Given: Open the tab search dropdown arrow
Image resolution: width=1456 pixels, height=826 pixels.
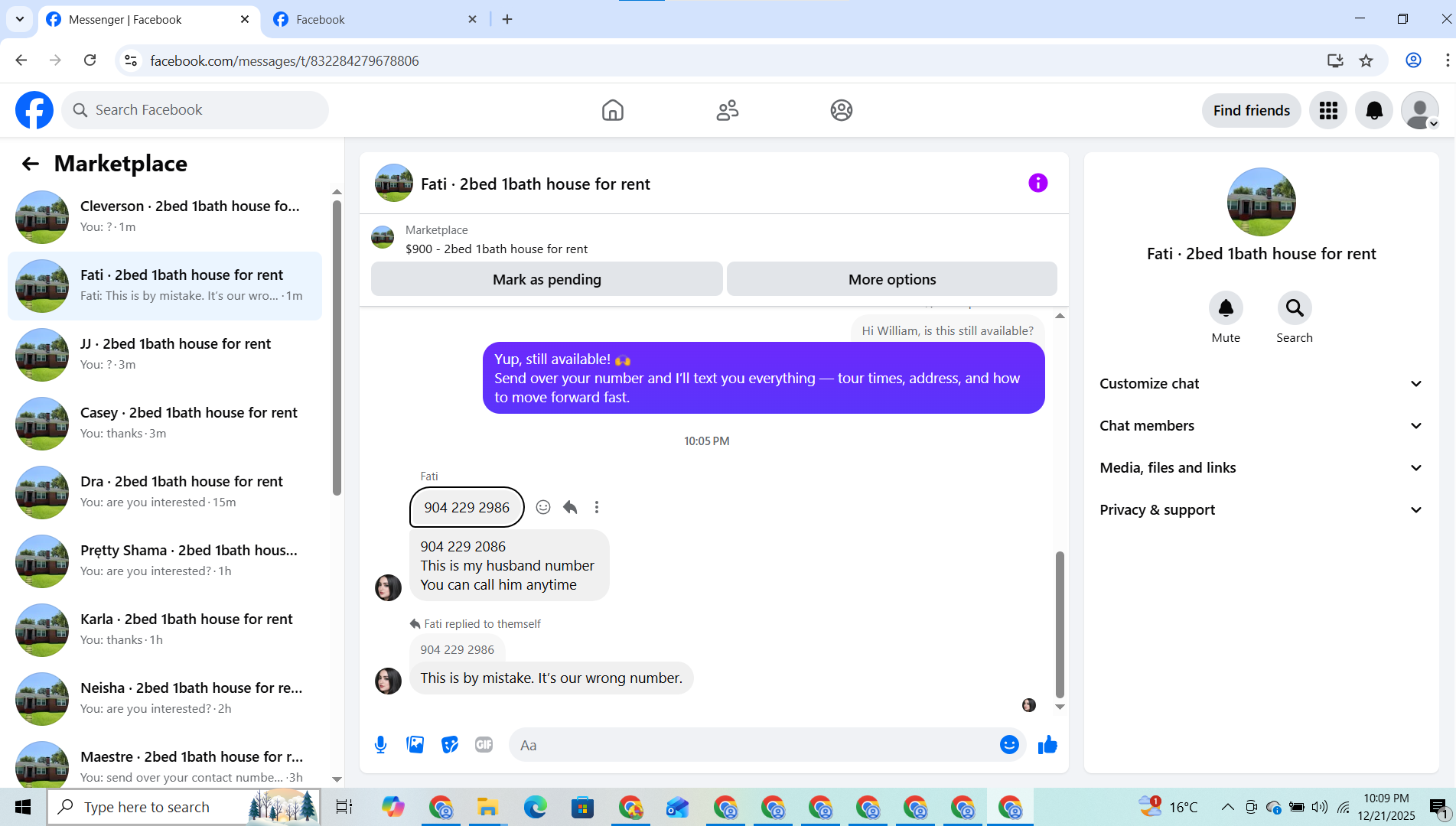Looking at the screenshot, I should point(20,19).
